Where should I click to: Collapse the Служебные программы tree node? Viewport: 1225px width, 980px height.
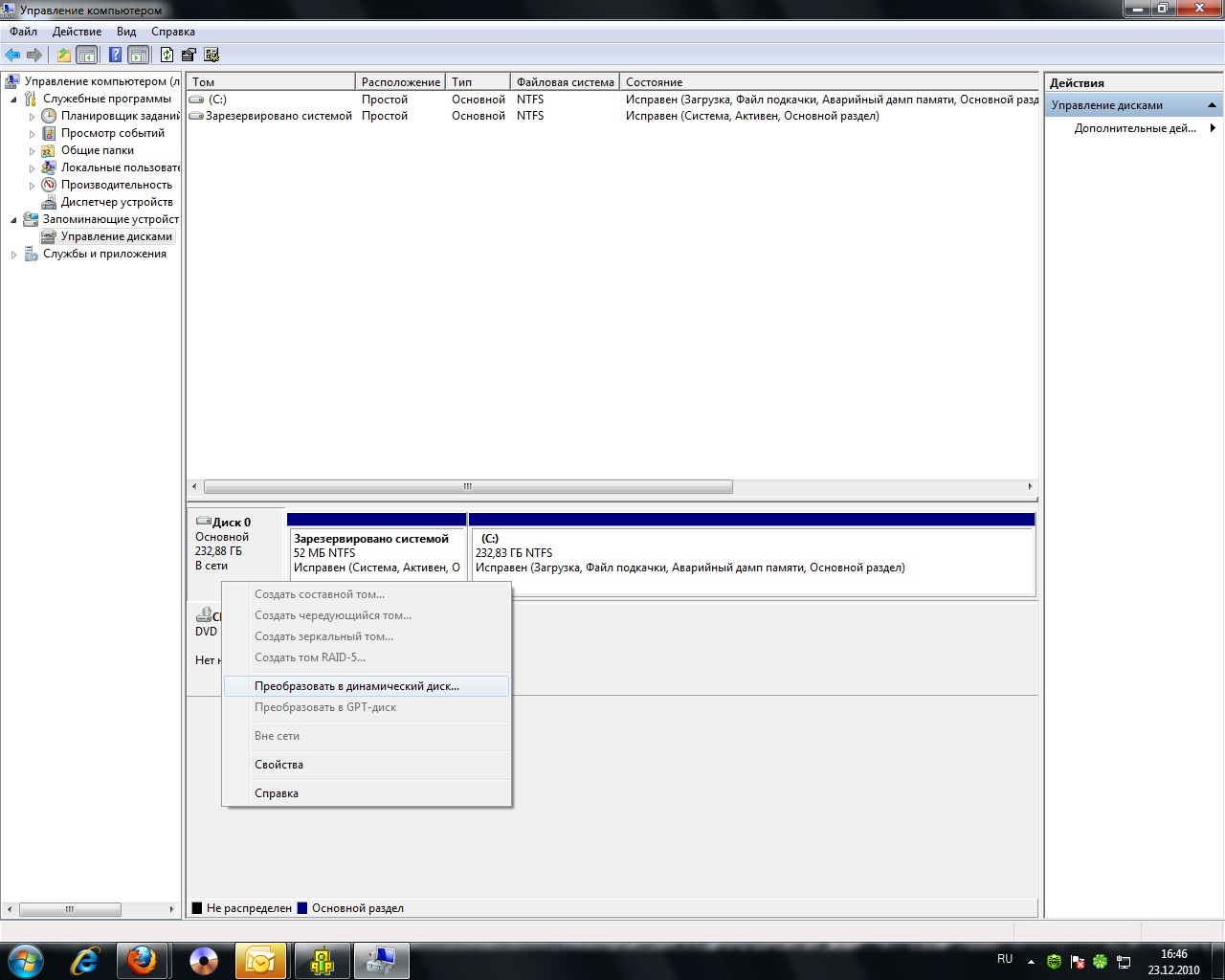tap(14, 100)
